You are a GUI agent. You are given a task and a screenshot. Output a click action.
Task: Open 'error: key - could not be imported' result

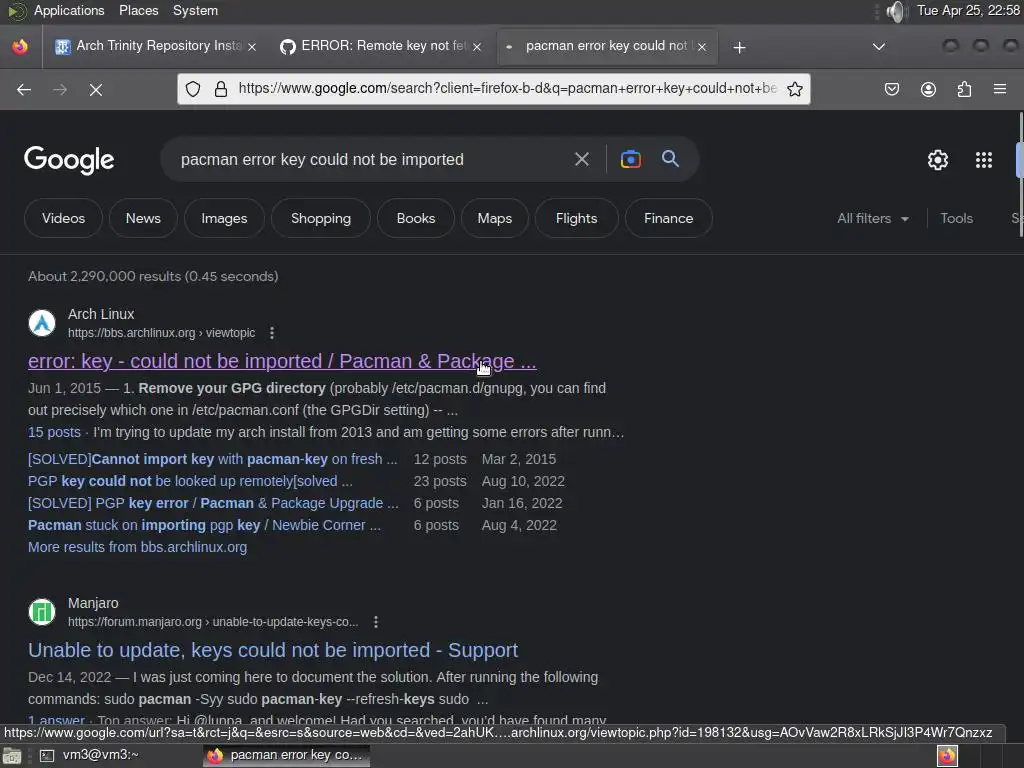[x=282, y=361]
